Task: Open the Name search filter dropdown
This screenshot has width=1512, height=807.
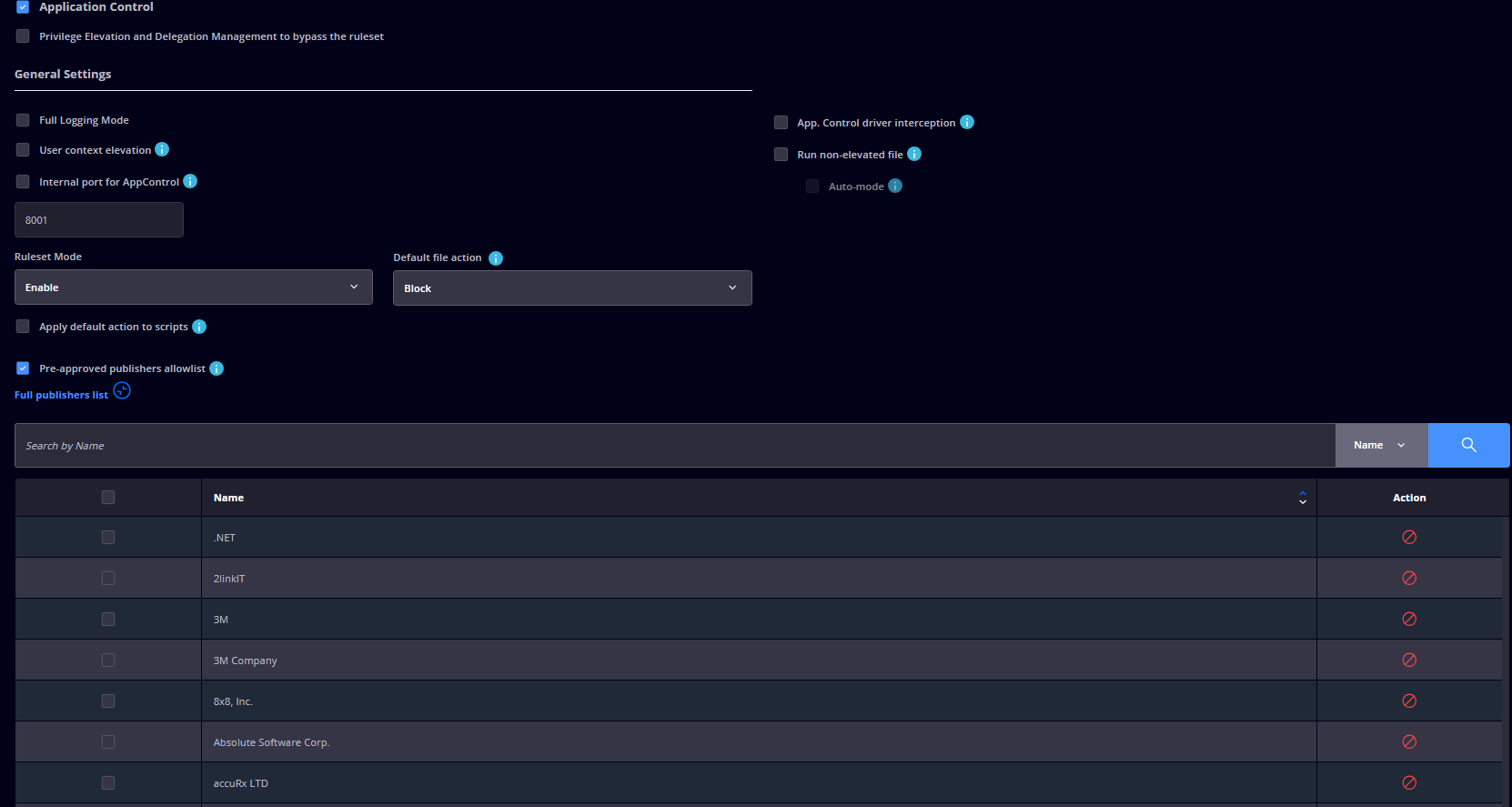Action: pyautogui.click(x=1381, y=445)
